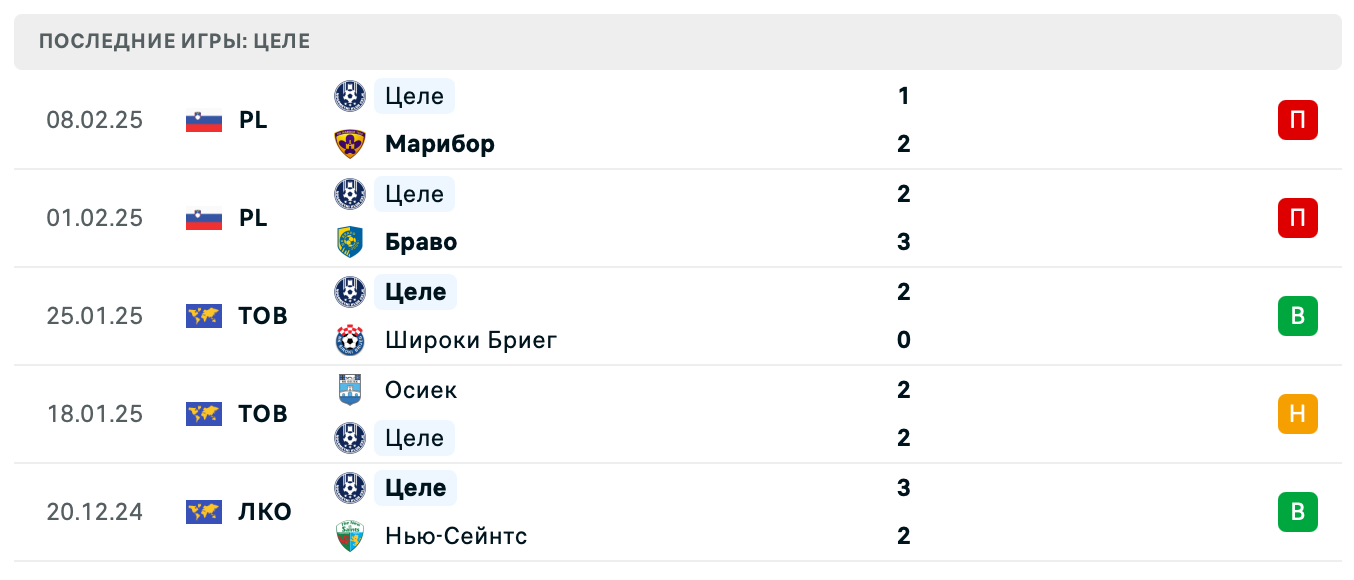Click the green win badge for 20.12.24
The height and width of the screenshot is (580, 1354).
point(1297,512)
